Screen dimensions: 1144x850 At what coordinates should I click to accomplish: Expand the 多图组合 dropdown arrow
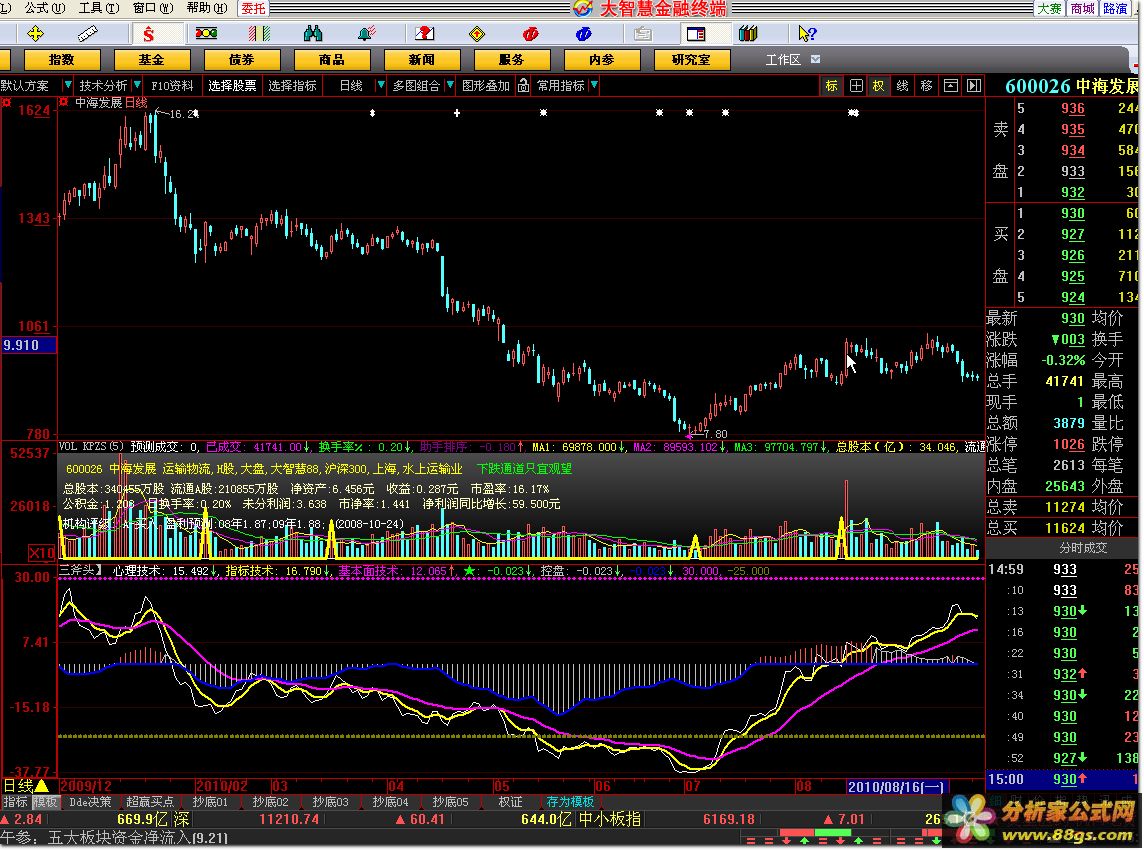point(449,85)
